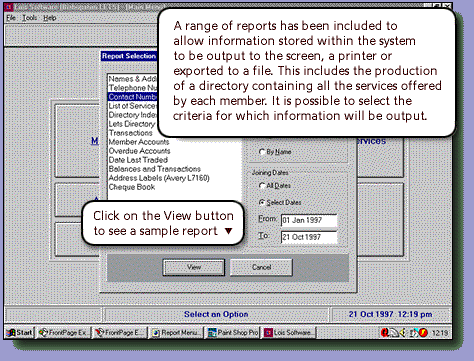Click the Cancel button
Screen dimensions: 474x361
pos(261,267)
